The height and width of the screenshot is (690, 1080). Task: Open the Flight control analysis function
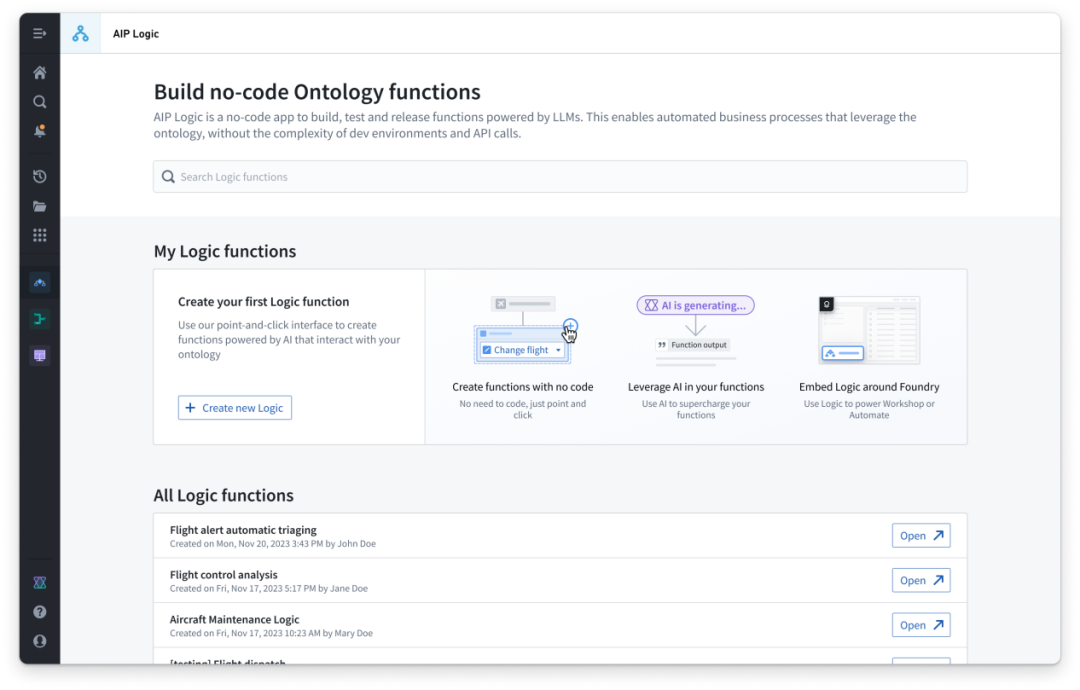coord(920,581)
